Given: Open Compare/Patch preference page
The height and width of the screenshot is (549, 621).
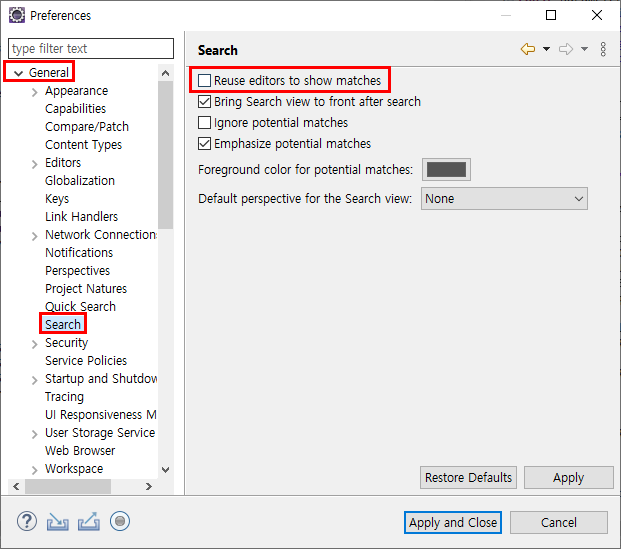Looking at the screenshot, I should 87,127.
